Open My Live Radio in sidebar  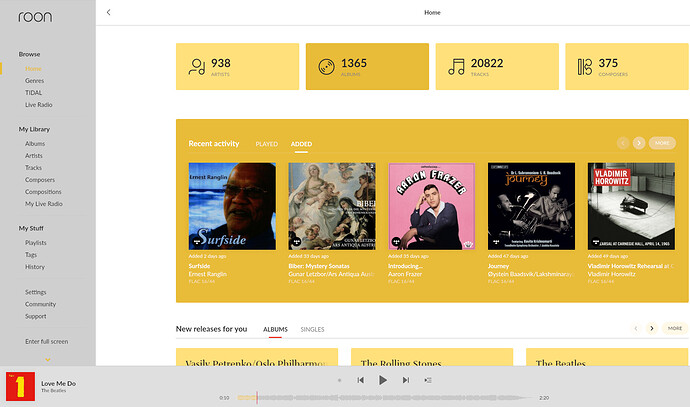click(x=44, y=204)
